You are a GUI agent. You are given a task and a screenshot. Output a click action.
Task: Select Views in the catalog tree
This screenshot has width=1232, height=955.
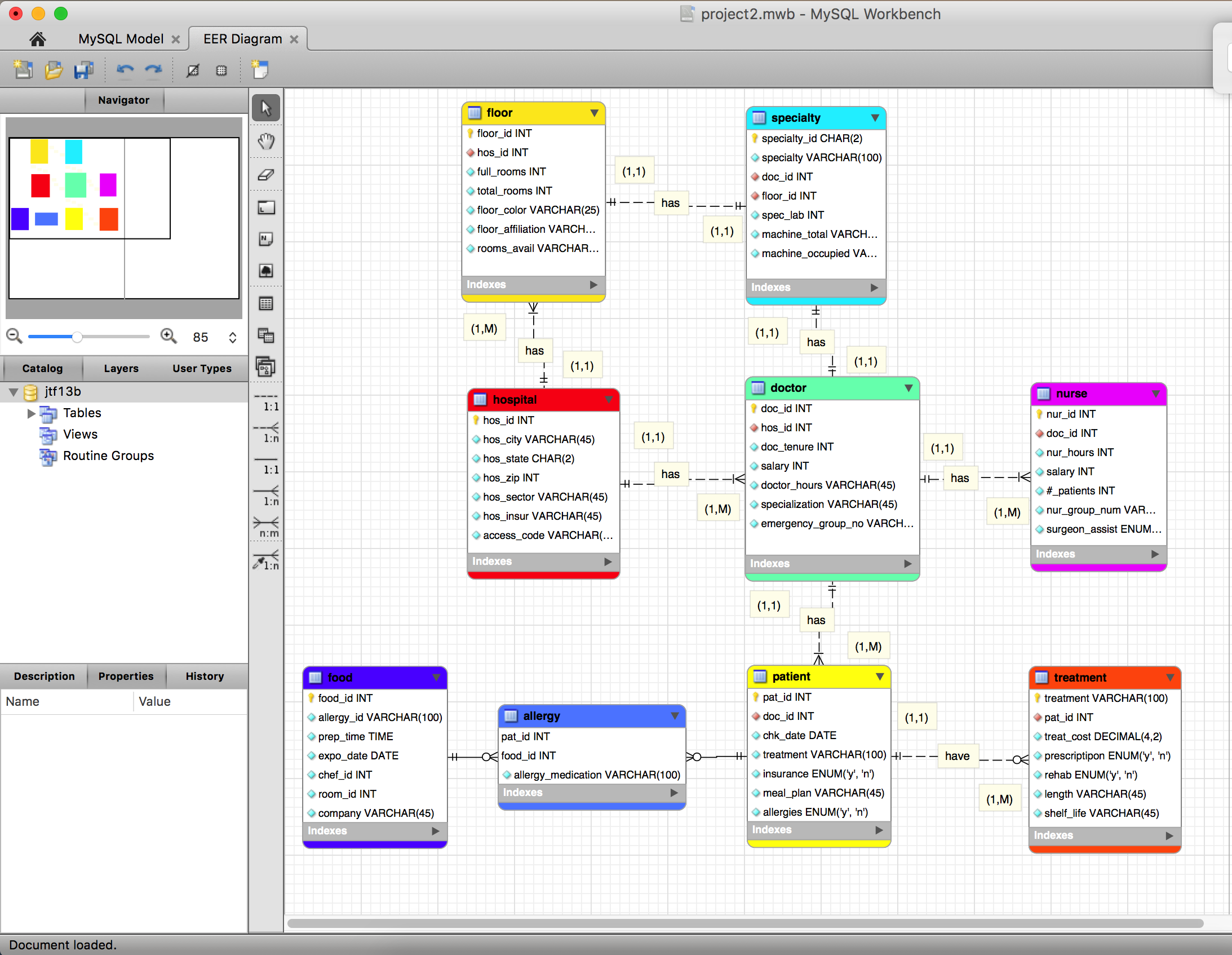tap(80, 434)
